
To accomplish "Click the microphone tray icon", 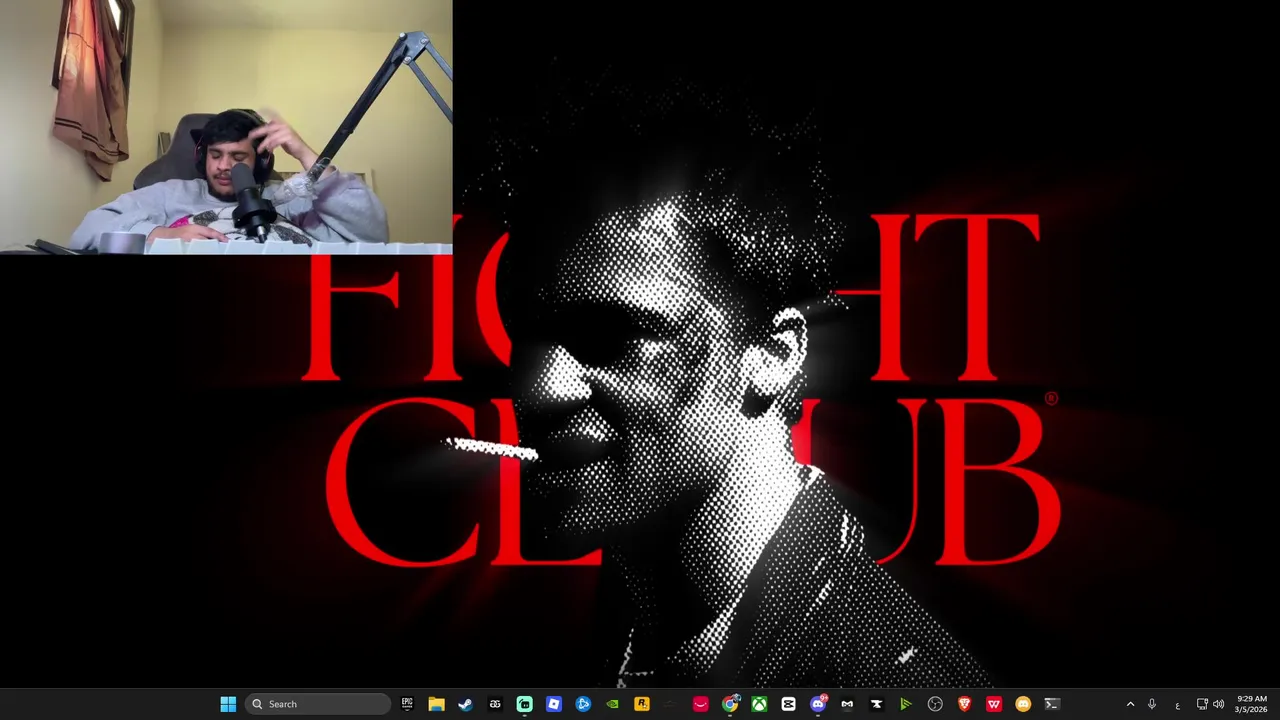I will pyautogui.click(x=1152, y=704).
